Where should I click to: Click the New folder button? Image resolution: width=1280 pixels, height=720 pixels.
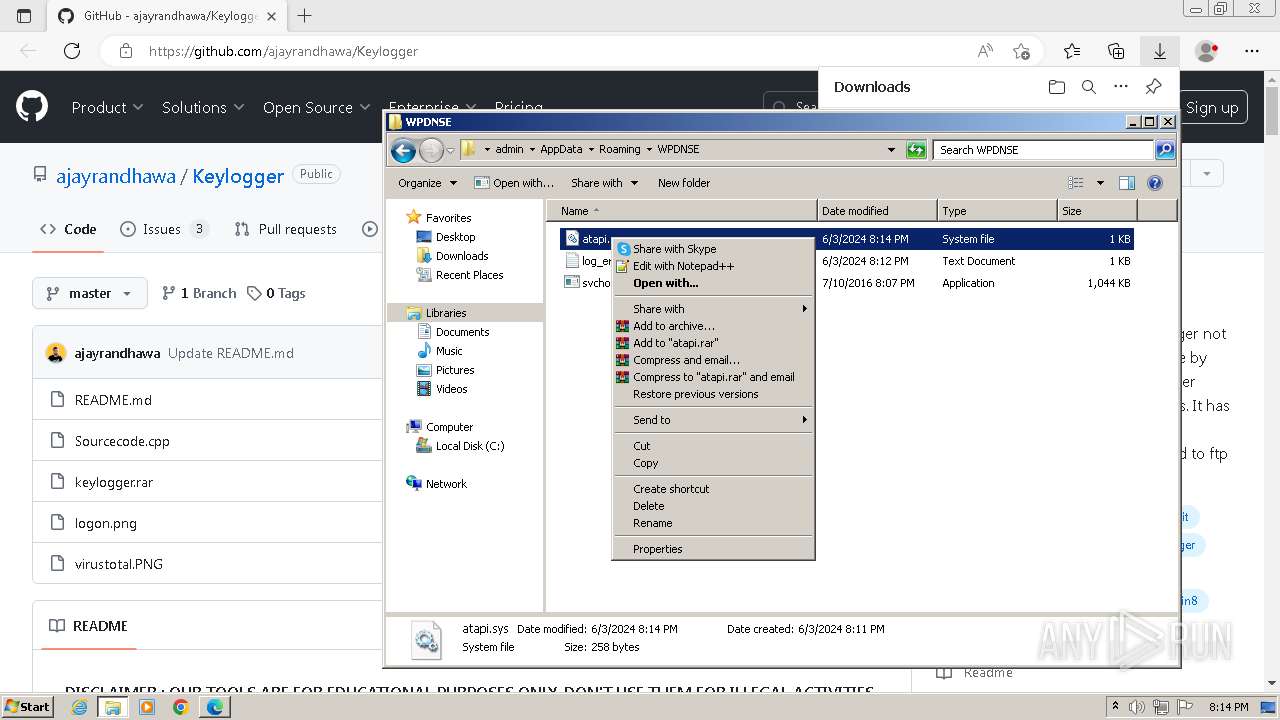[684, 183]
